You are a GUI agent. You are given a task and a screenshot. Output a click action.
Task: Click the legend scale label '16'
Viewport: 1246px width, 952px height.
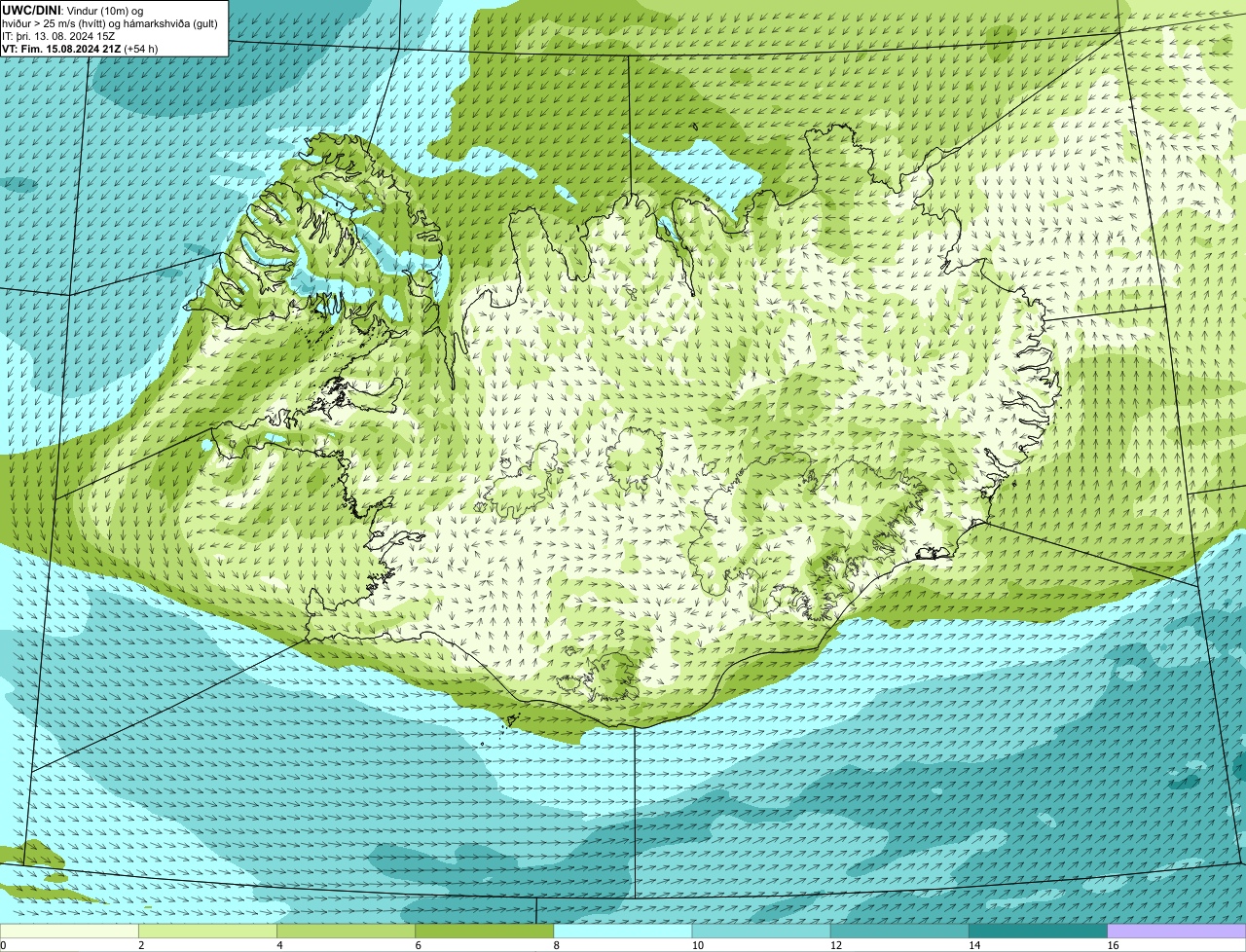(x=1113, y=945)
